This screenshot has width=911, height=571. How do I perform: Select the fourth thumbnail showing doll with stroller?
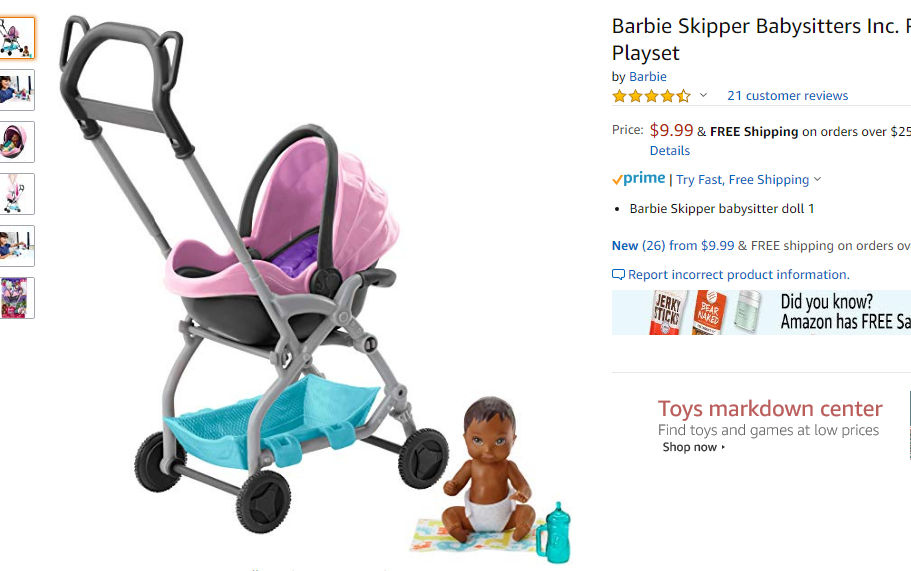[x=17, y=194]
